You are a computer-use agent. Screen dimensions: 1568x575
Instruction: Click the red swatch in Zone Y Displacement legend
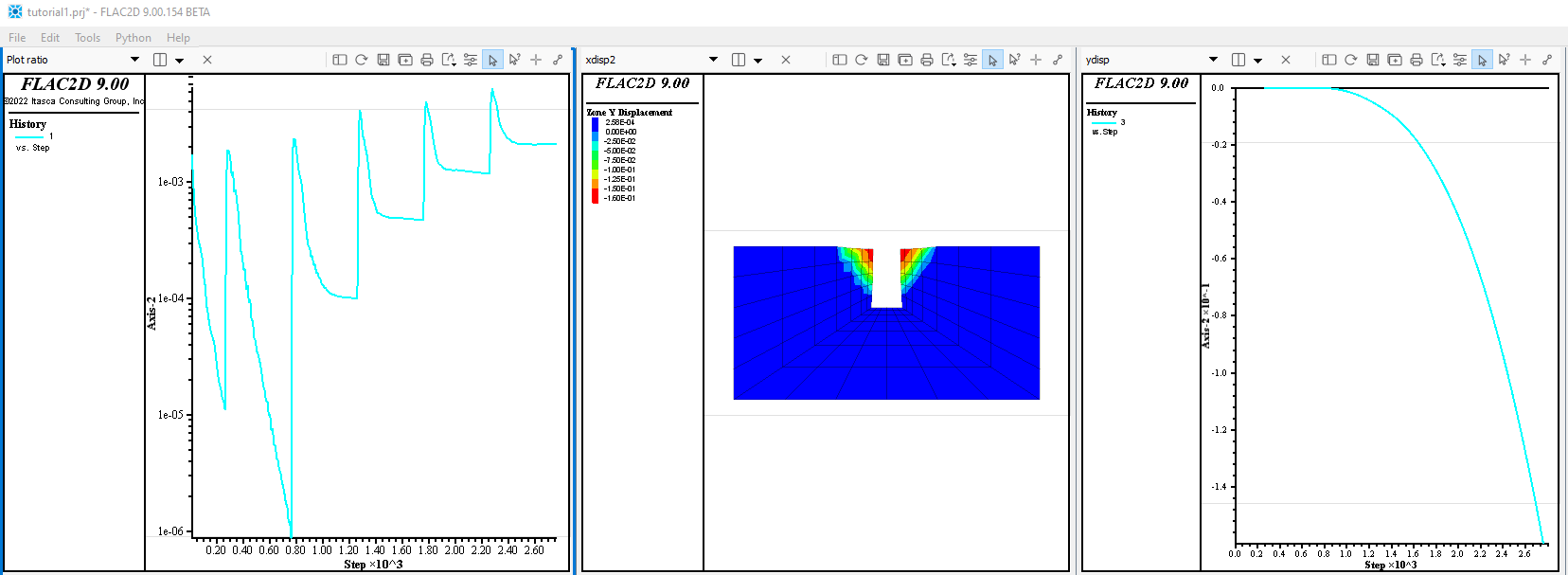pyautogui.click(x=595, y=197)
